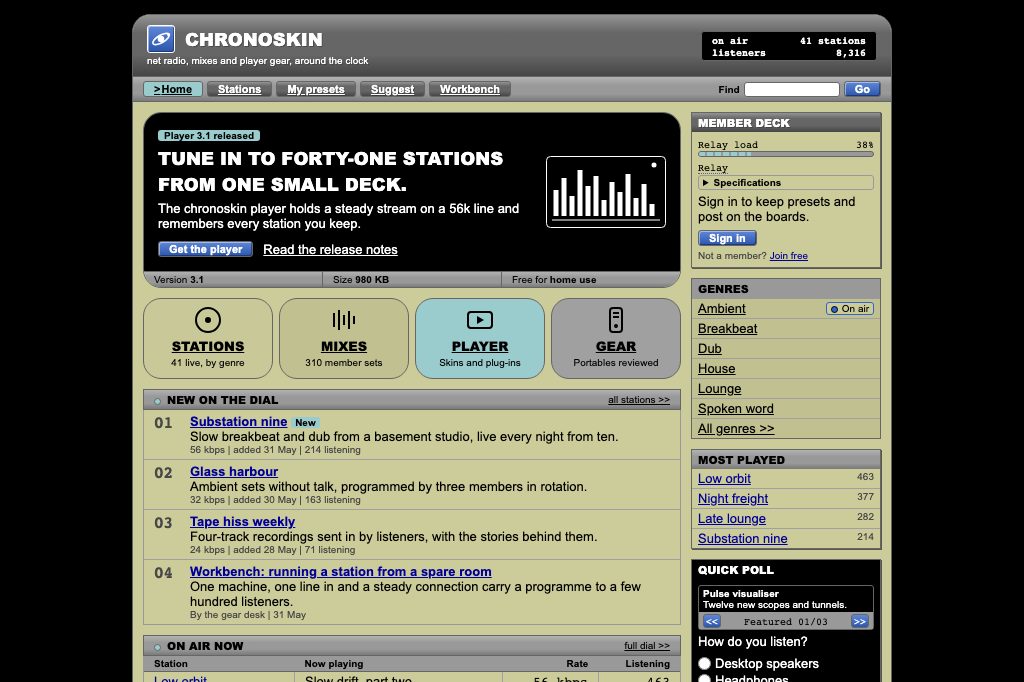The width and height of the screenshot is (1024, 682).
Task: Click the Player card heading
Action: [x=480, y=346]
